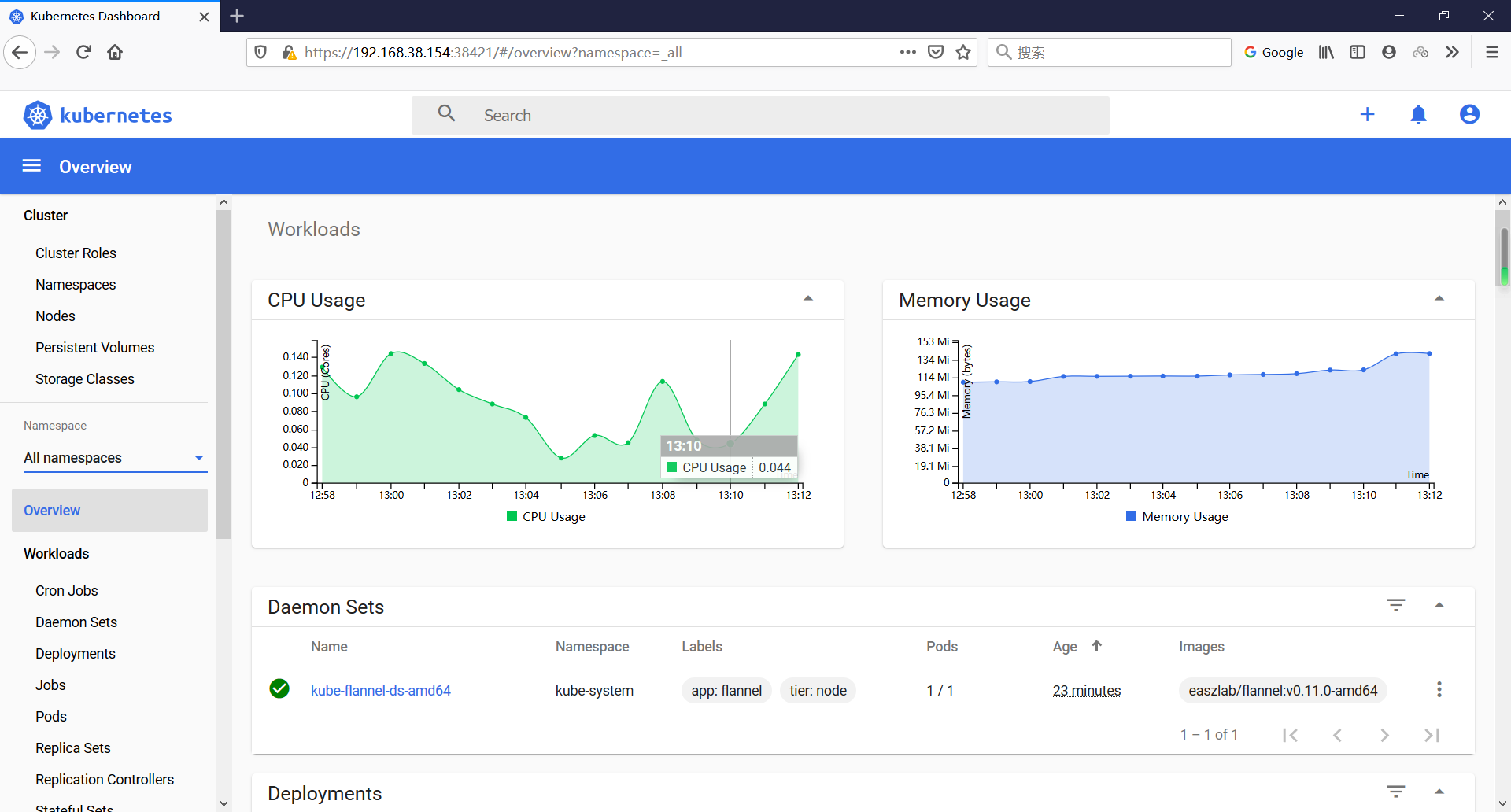
Task: Click the dashboard search magnifier icon
Action: pos(447,114)
